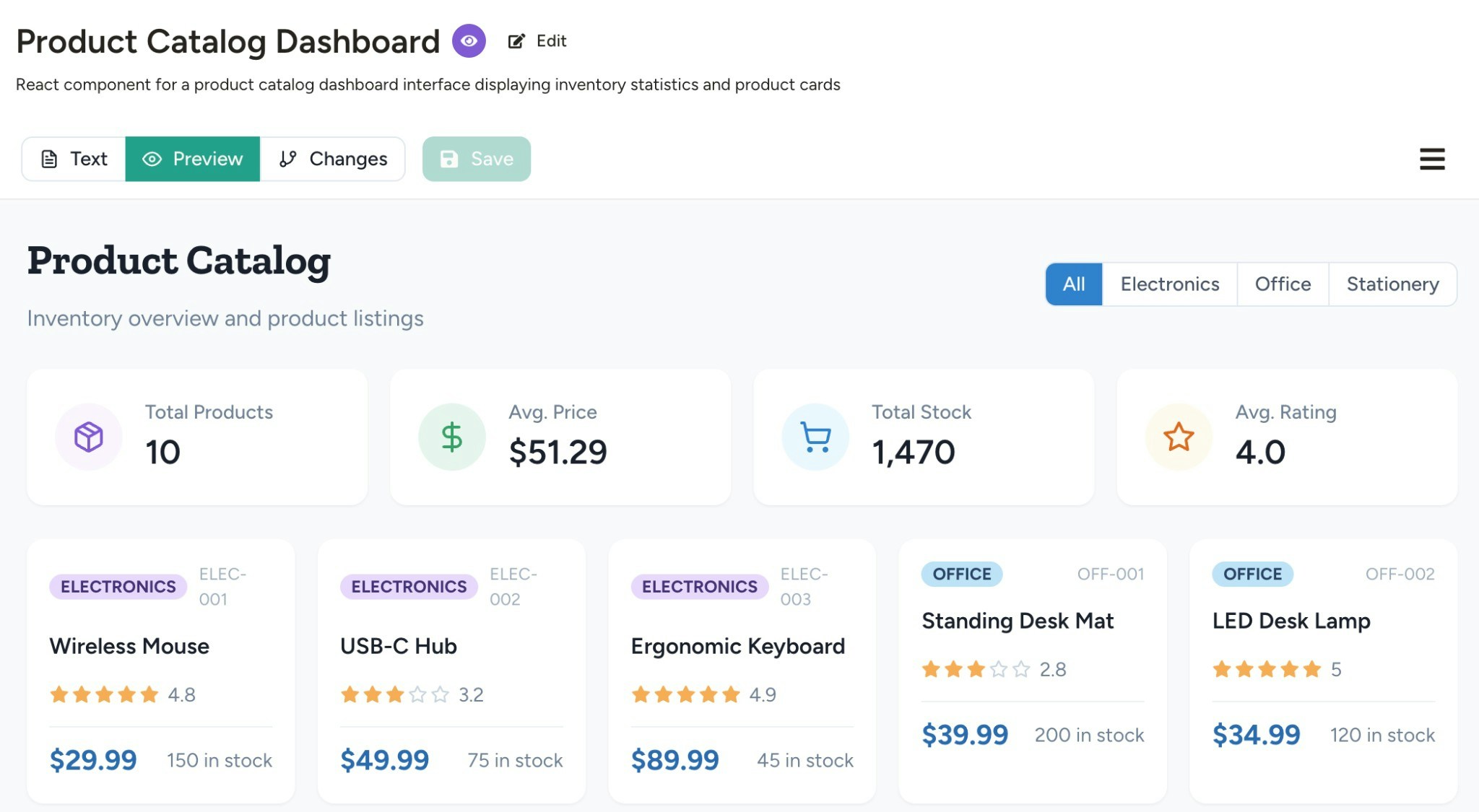Click the star icon in Avg. Rating card
The image size is (1479, 812).
1178,437
